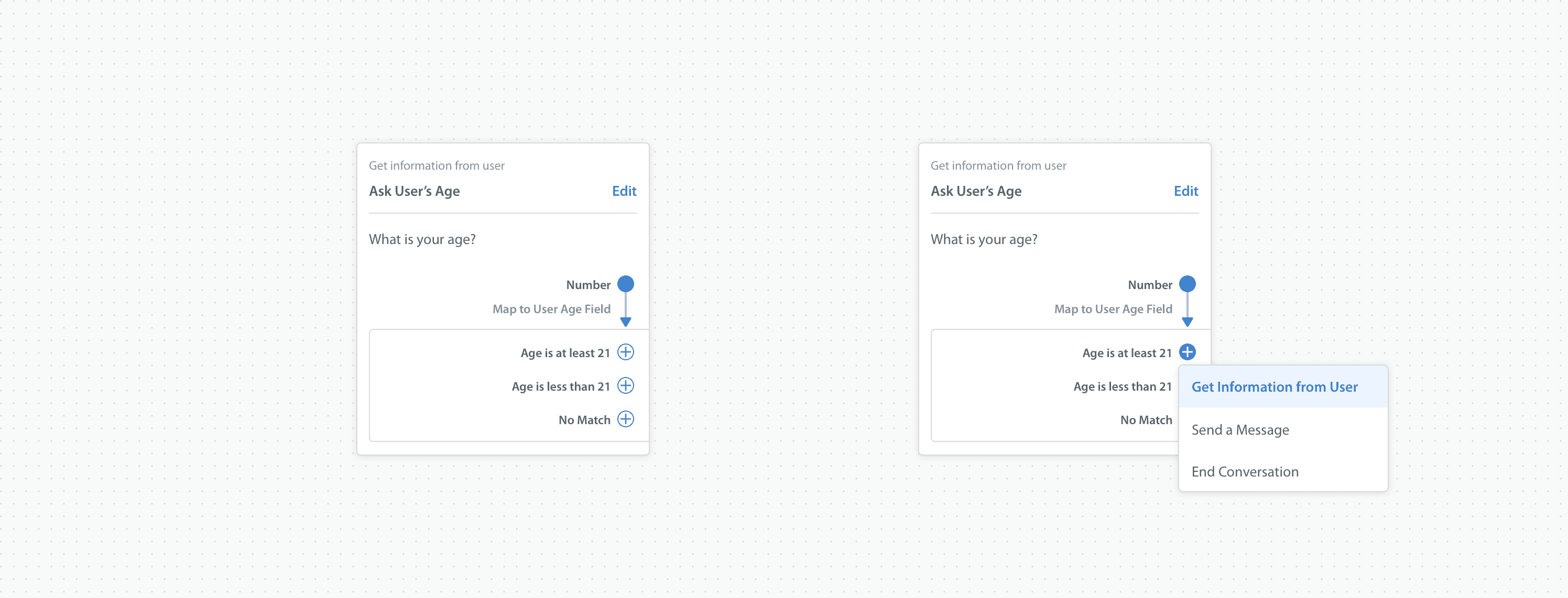Add step after 'No Match' in left card

pos(625,419)
